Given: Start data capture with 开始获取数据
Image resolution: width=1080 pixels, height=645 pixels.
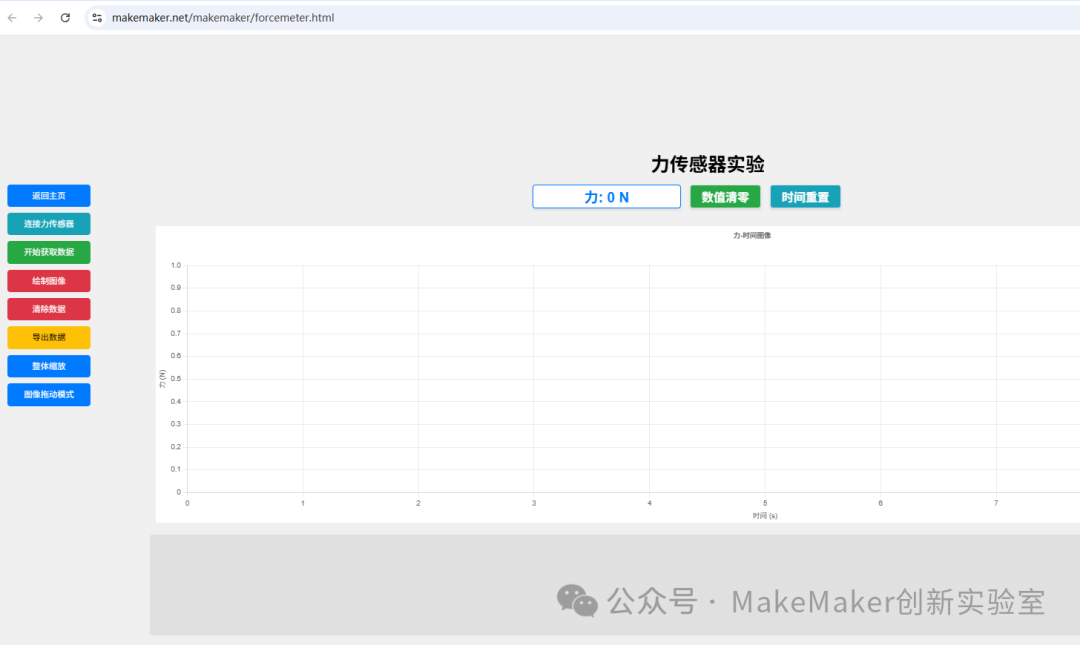Looking at the screenshot, I should pos(49,252).
